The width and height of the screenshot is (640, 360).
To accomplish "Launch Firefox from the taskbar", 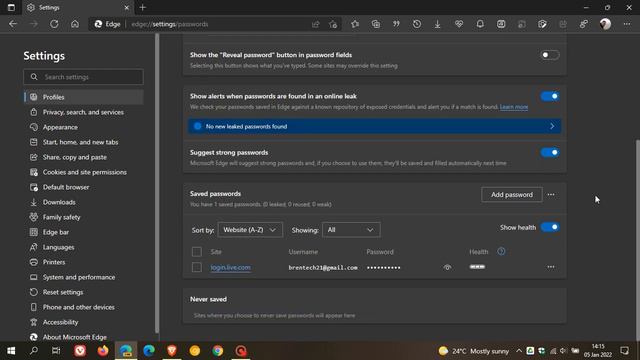I will [x=103, y=351].
